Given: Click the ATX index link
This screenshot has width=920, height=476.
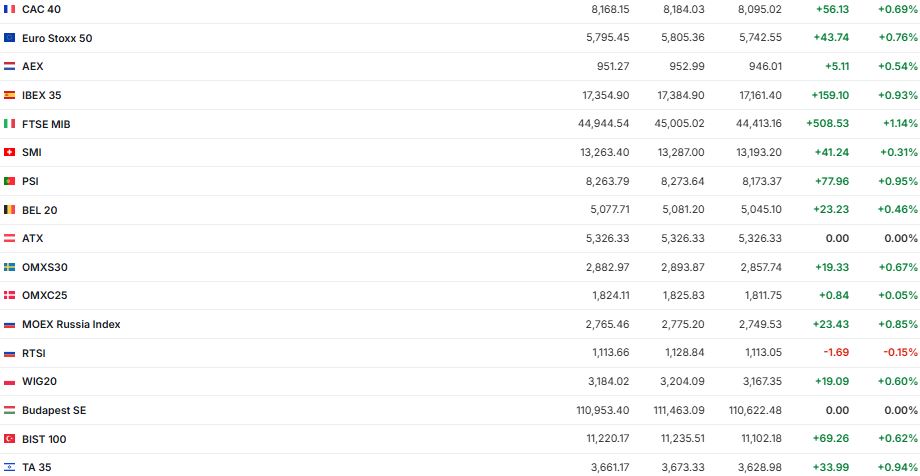Looking at the screenshot, I should pos(32,239).
